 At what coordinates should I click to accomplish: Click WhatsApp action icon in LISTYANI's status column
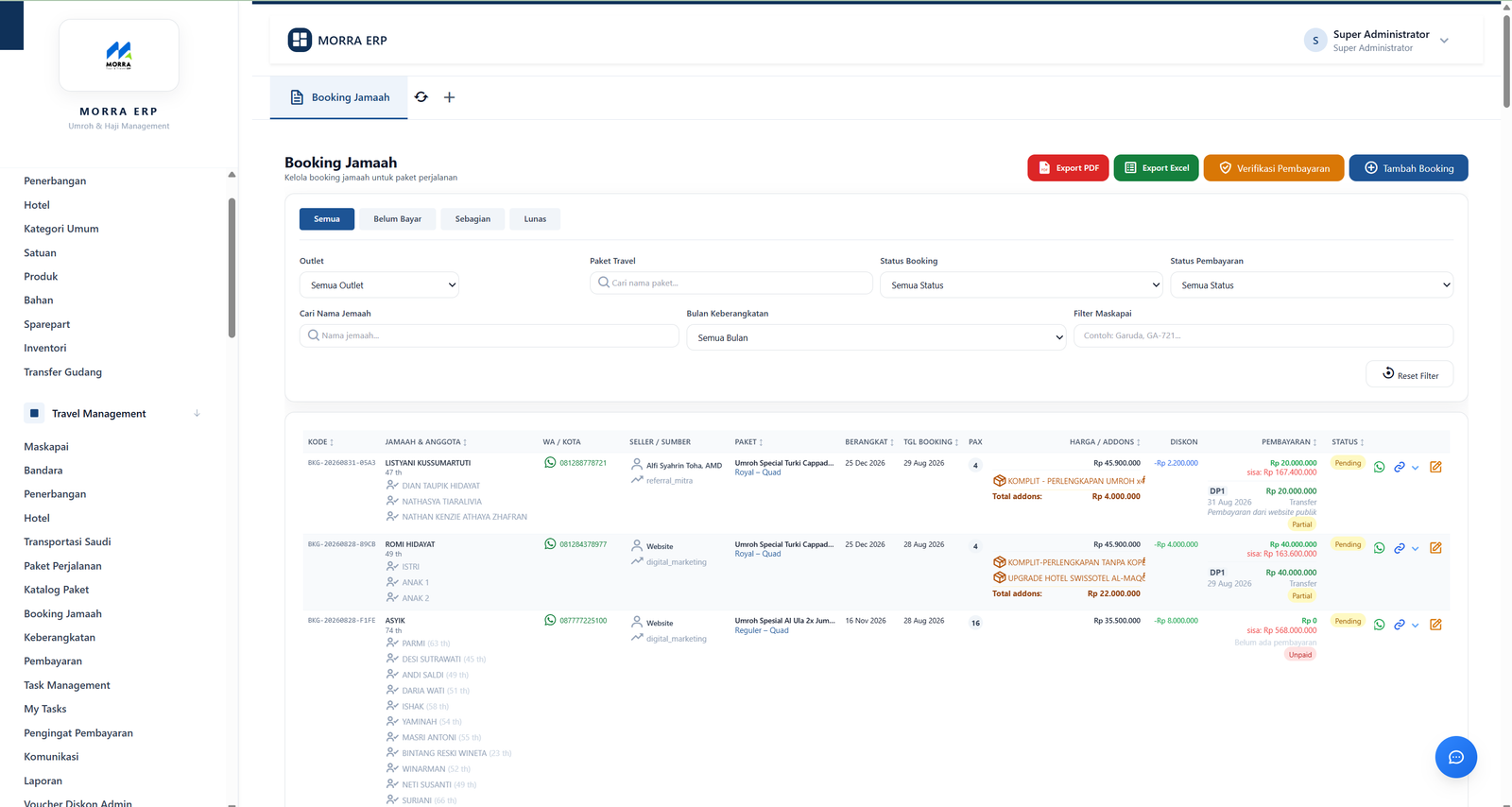click(x=1380, y=467)
